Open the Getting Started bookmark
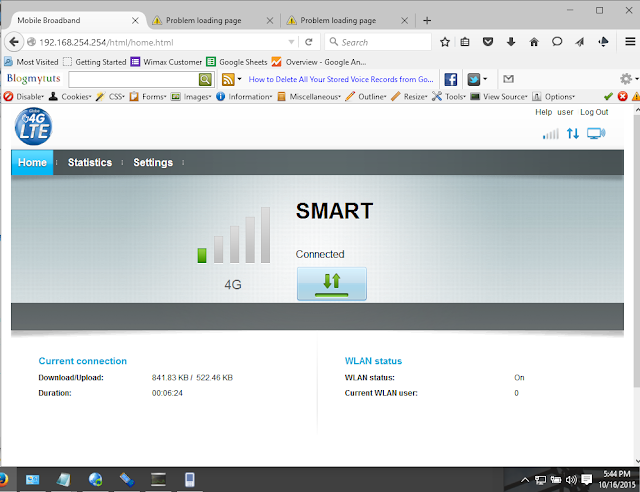The image size is (640, 492). click(95, 62)
